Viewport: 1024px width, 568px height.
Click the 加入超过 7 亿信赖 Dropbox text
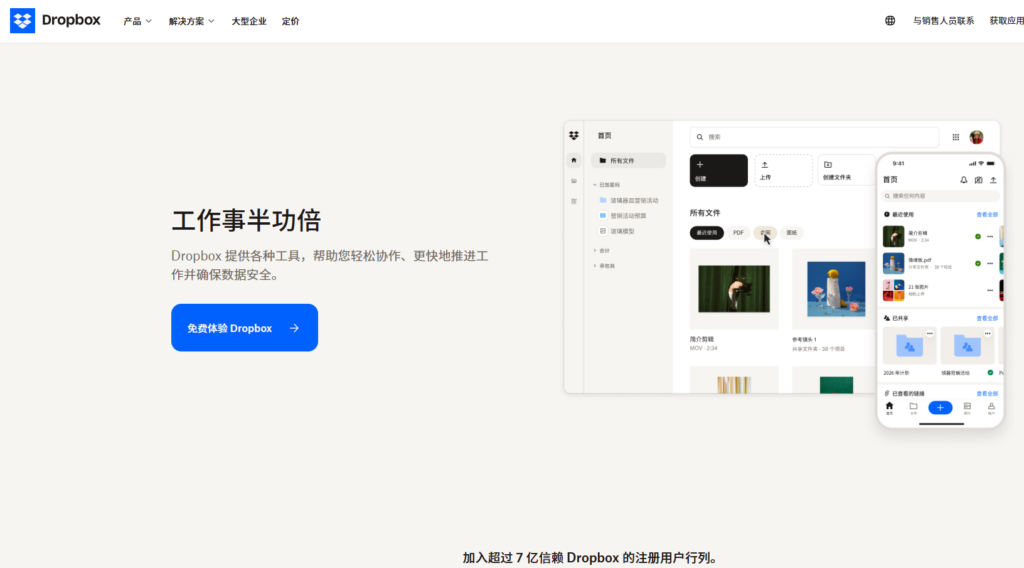click(592, 558)
